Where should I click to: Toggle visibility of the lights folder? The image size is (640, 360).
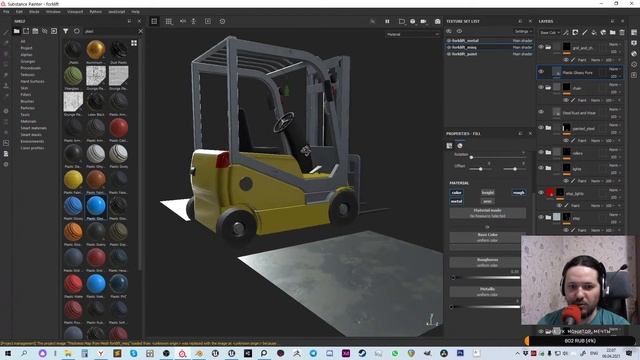(541, 168)
